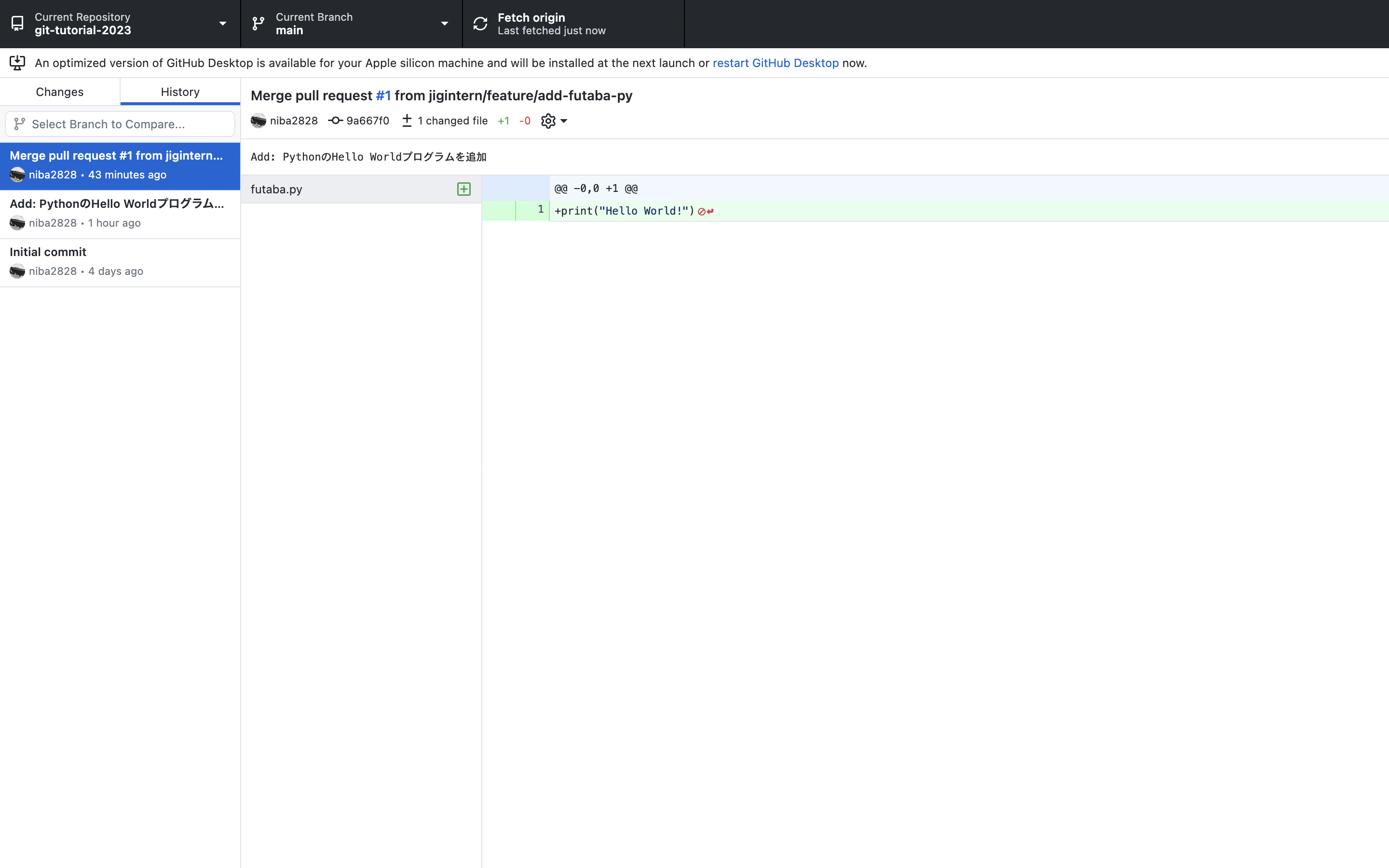Open diff settings gear icon
This screenshot has width=1389, height=868.
(x=548, y=121)
